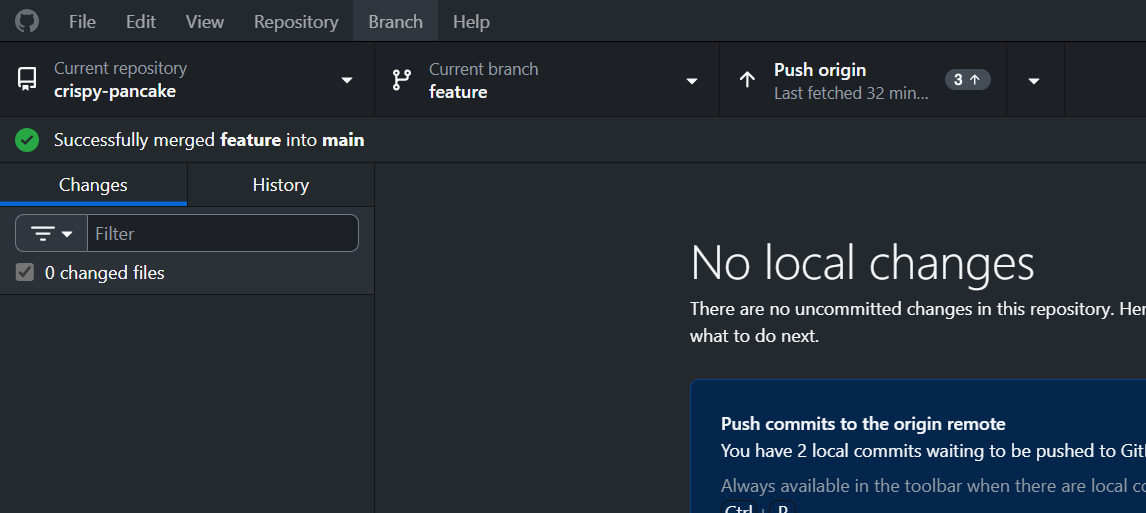The width and height of the screenshot is (1146, 513).
Task: Open the Help menu
Action: pyautogui.click(x=471, y=21)
